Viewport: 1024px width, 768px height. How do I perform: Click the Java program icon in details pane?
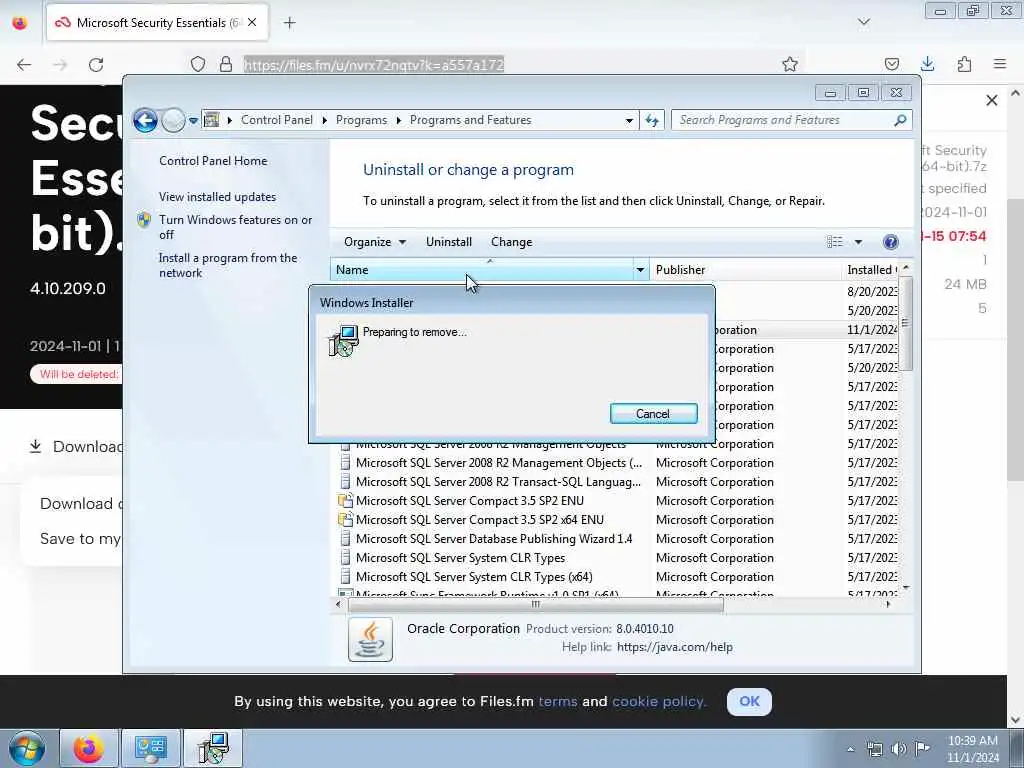click(370, 639)
